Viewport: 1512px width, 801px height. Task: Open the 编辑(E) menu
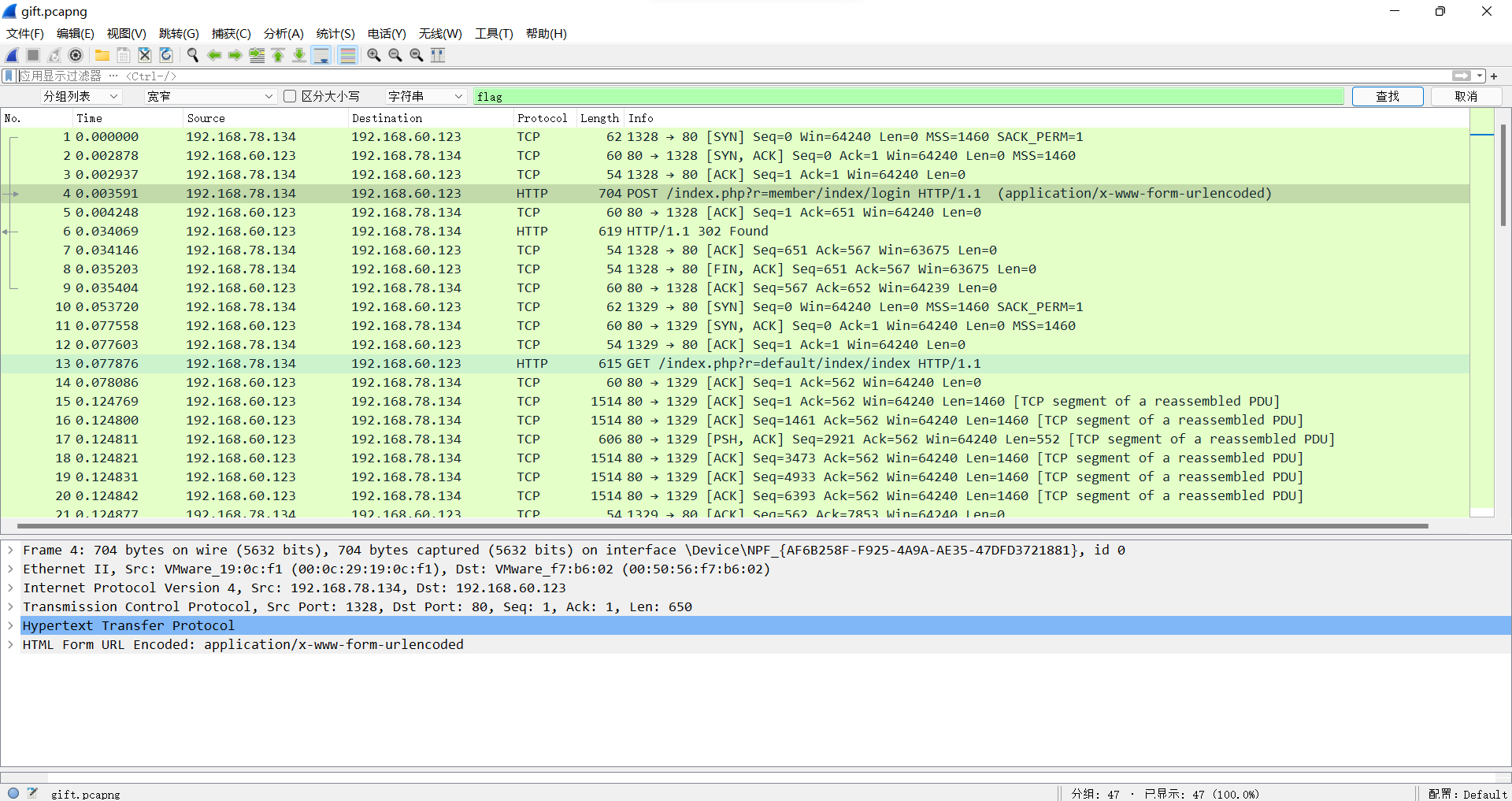[x=76, y=34]
